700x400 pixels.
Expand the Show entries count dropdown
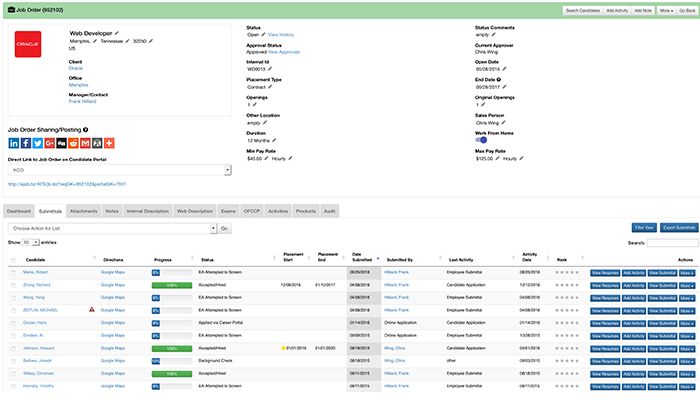tap(29, 242)
